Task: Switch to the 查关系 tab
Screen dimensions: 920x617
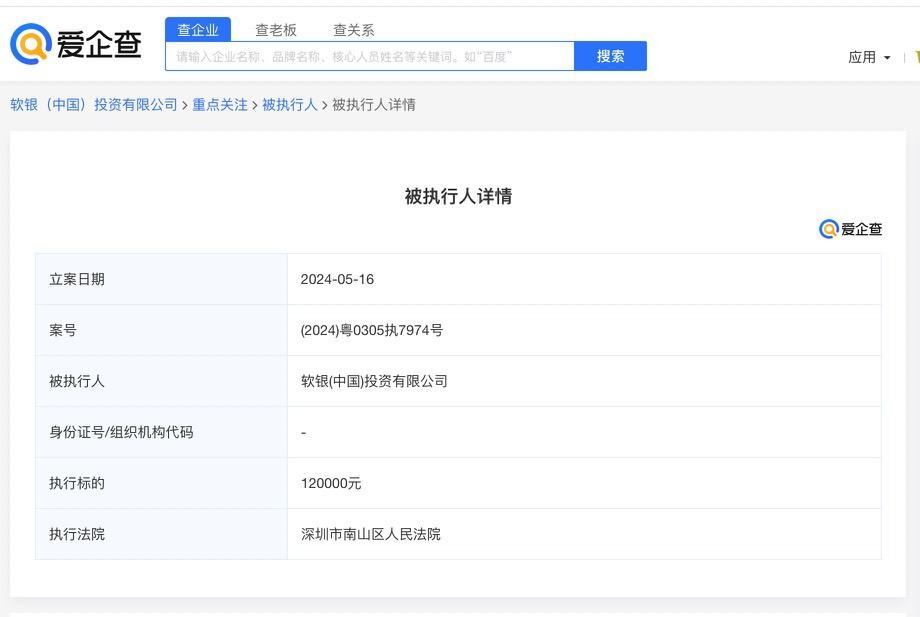Action: [x=354, y=30]
